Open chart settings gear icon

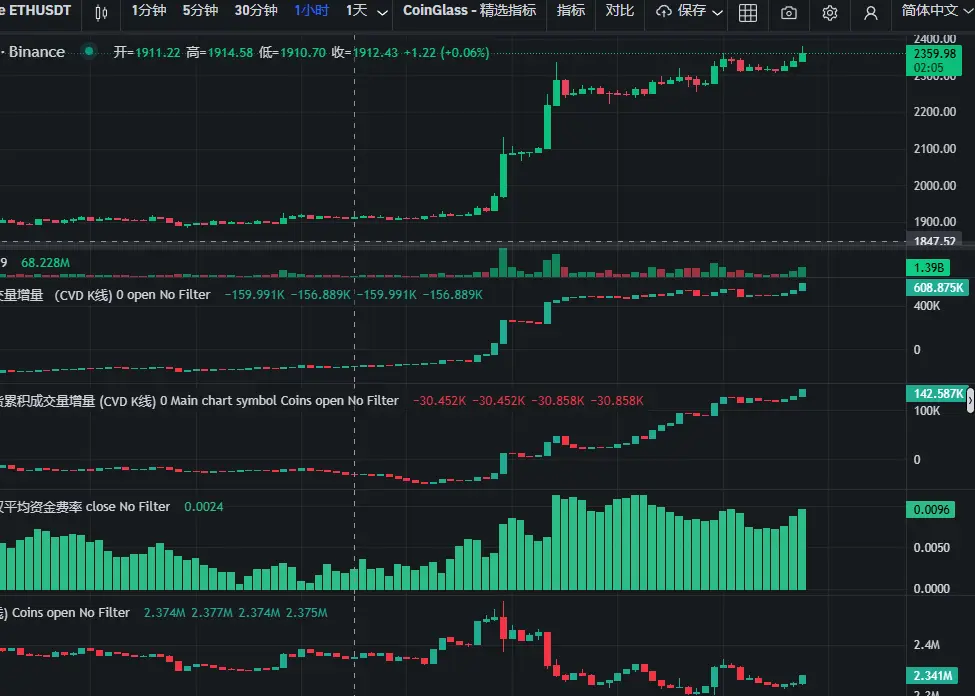[x=829, y=12]
